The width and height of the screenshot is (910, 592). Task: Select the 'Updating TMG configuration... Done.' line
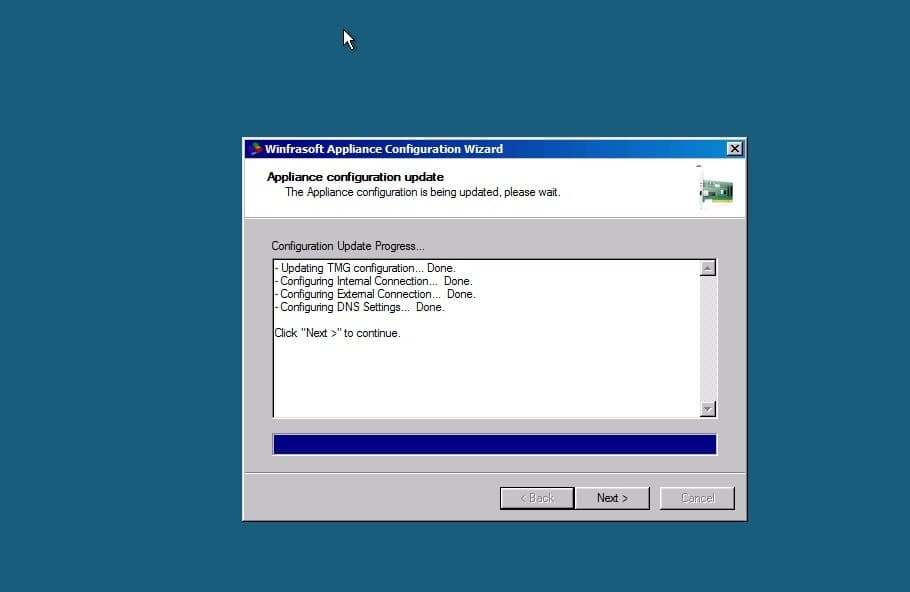pyautogui.click(x=365, y=268)
